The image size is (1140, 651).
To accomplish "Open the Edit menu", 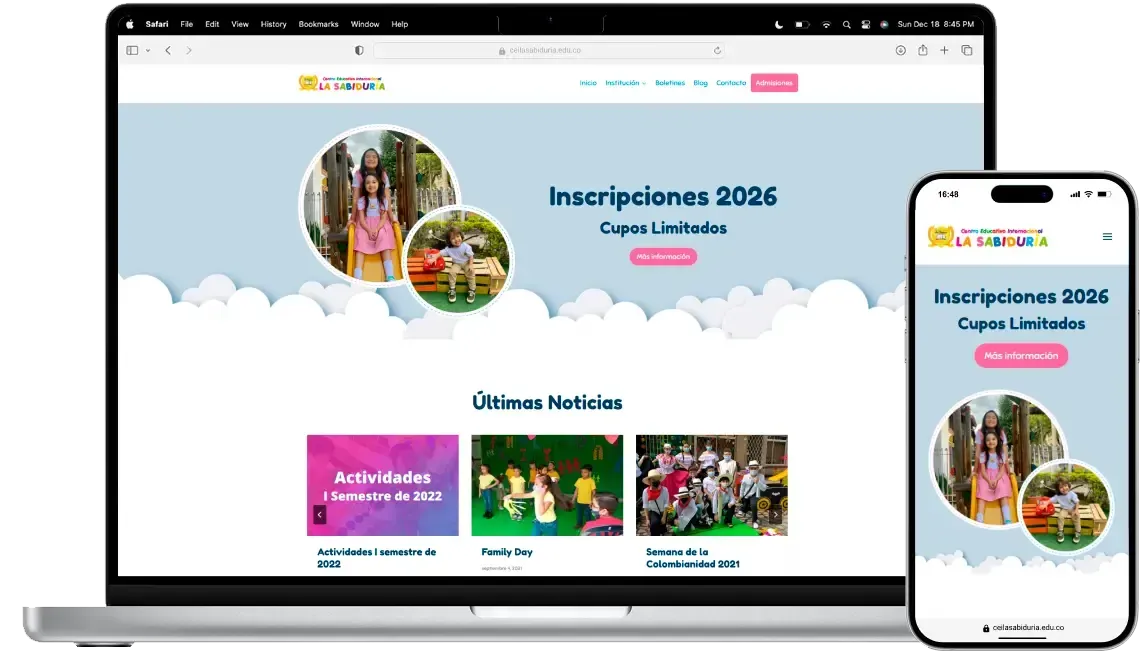I will [x=212, y=24].
